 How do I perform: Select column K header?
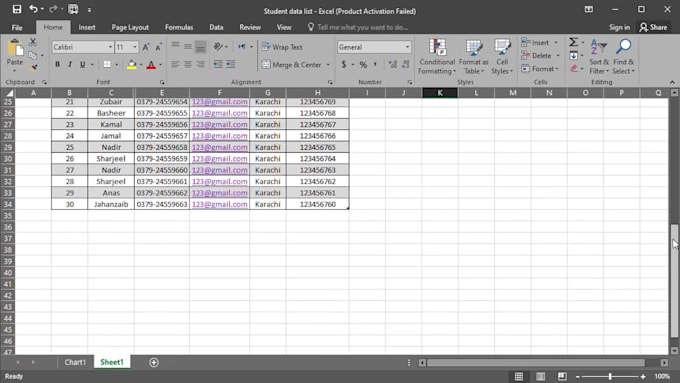pos(440,92)
